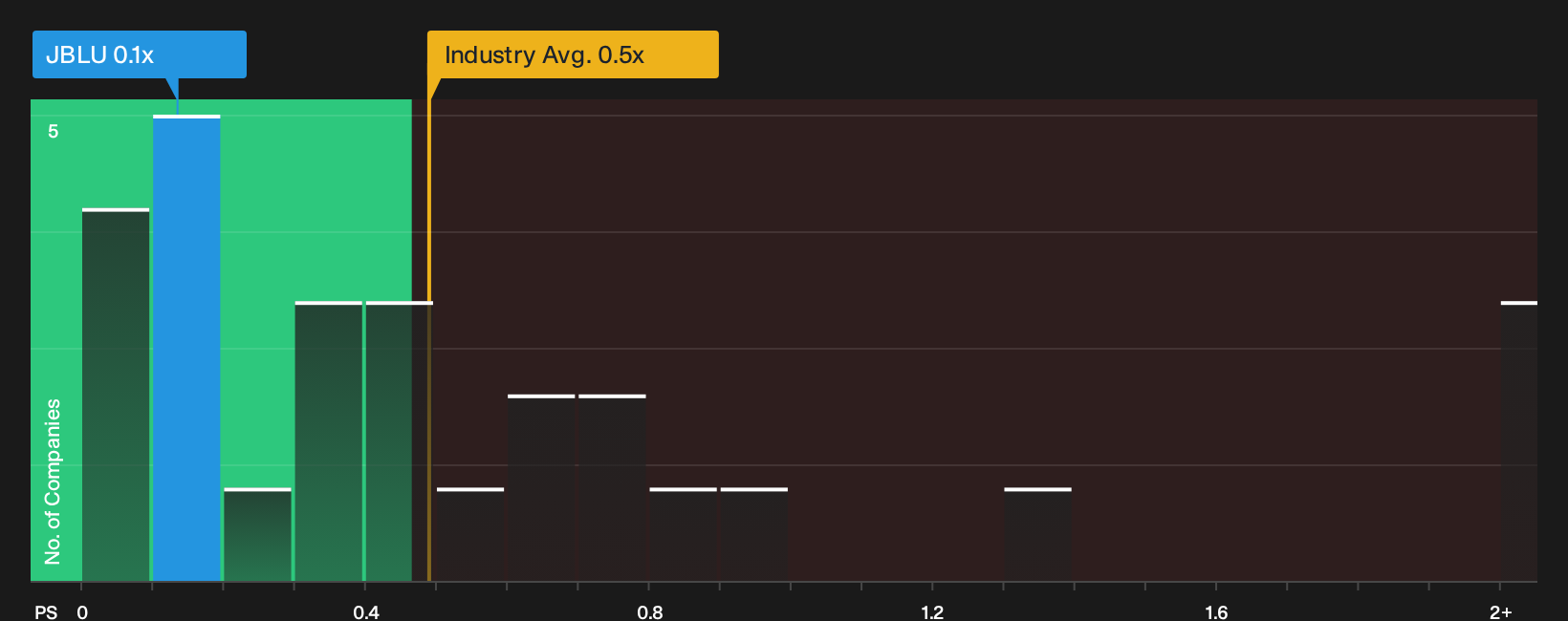
Task: Select the histogram bar at PS 0.7
Action: coord(612,487)
